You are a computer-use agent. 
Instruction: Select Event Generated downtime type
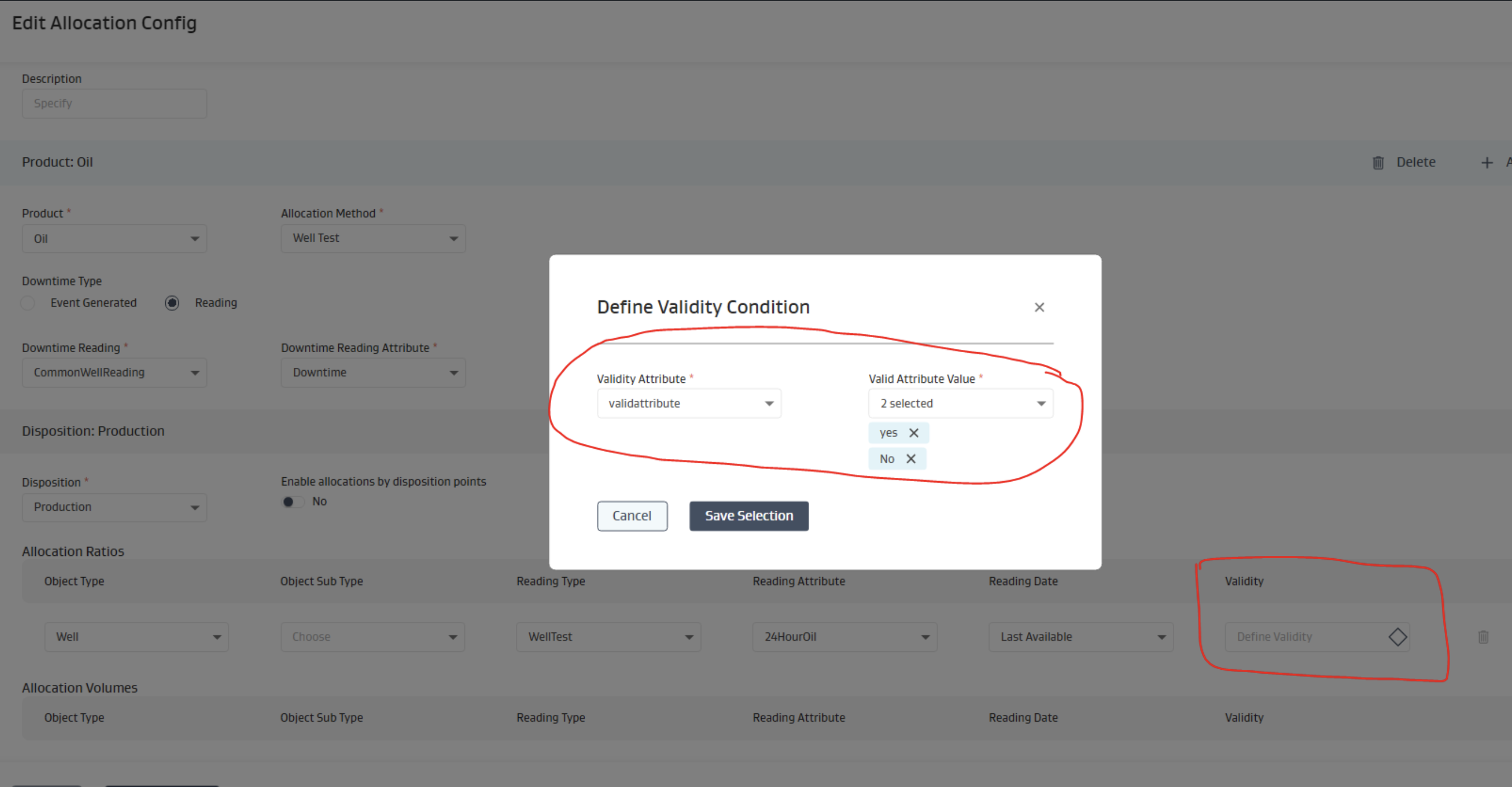click(27, 303)
